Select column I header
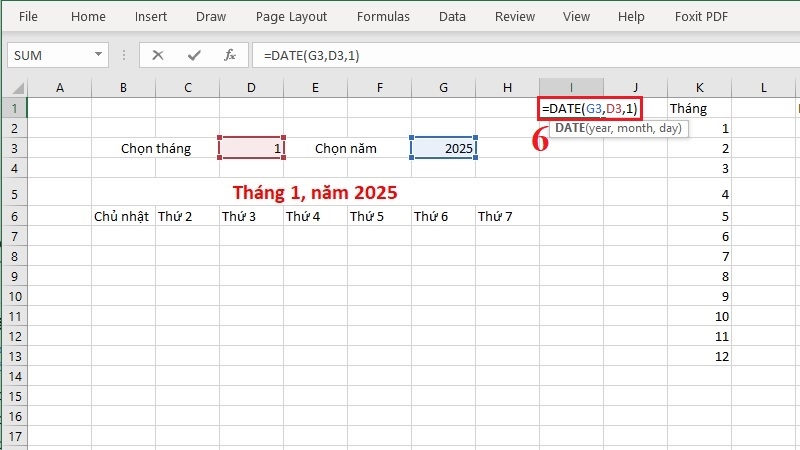Viewport: 800px width, 450px height. [571, 88]
